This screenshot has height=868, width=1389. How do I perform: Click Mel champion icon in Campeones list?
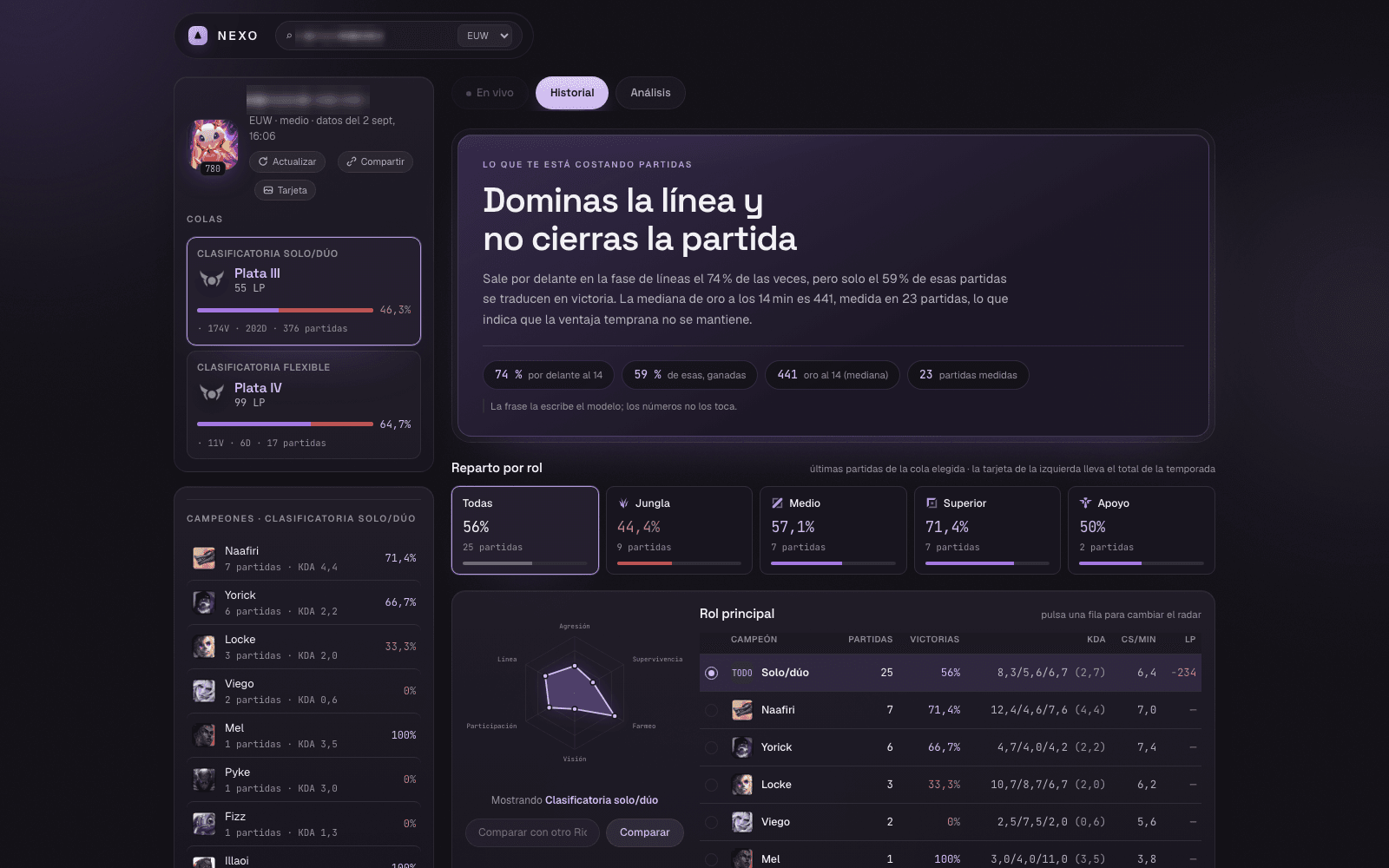(204, 735)
